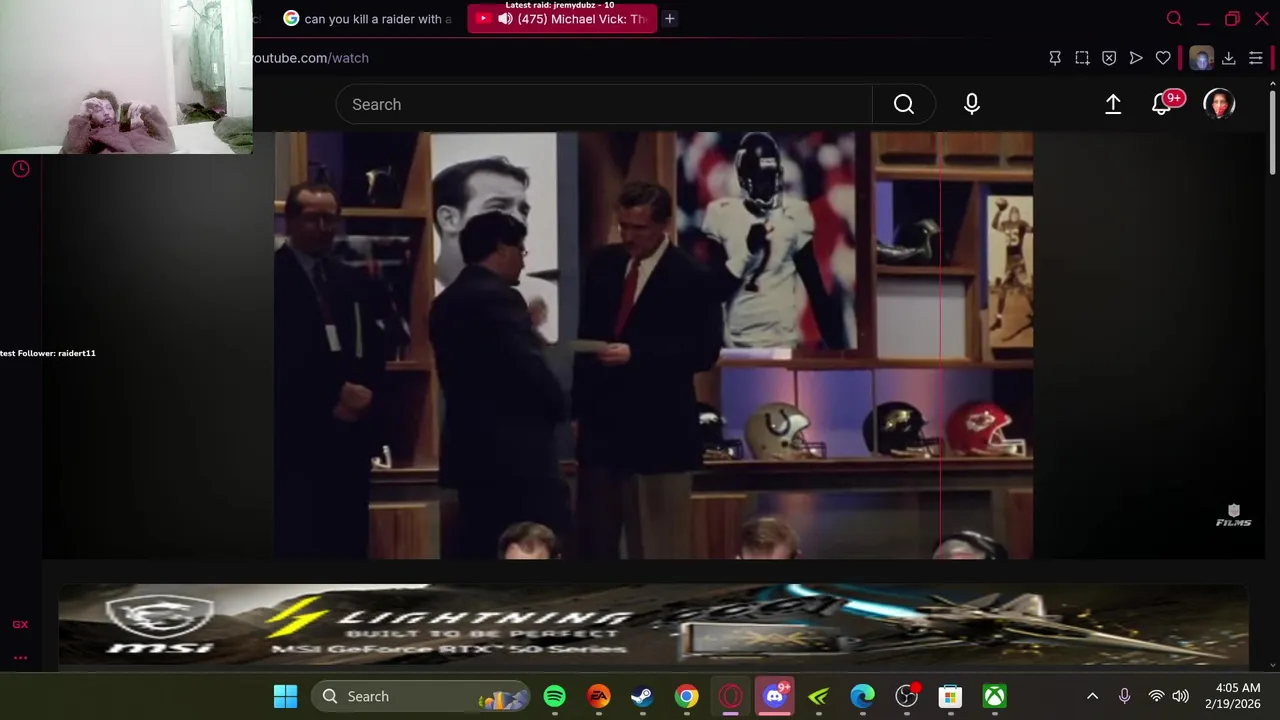Open the YouTube account avatar menu
This screenshot has height=720, width=1280.
click(1219, 104)
